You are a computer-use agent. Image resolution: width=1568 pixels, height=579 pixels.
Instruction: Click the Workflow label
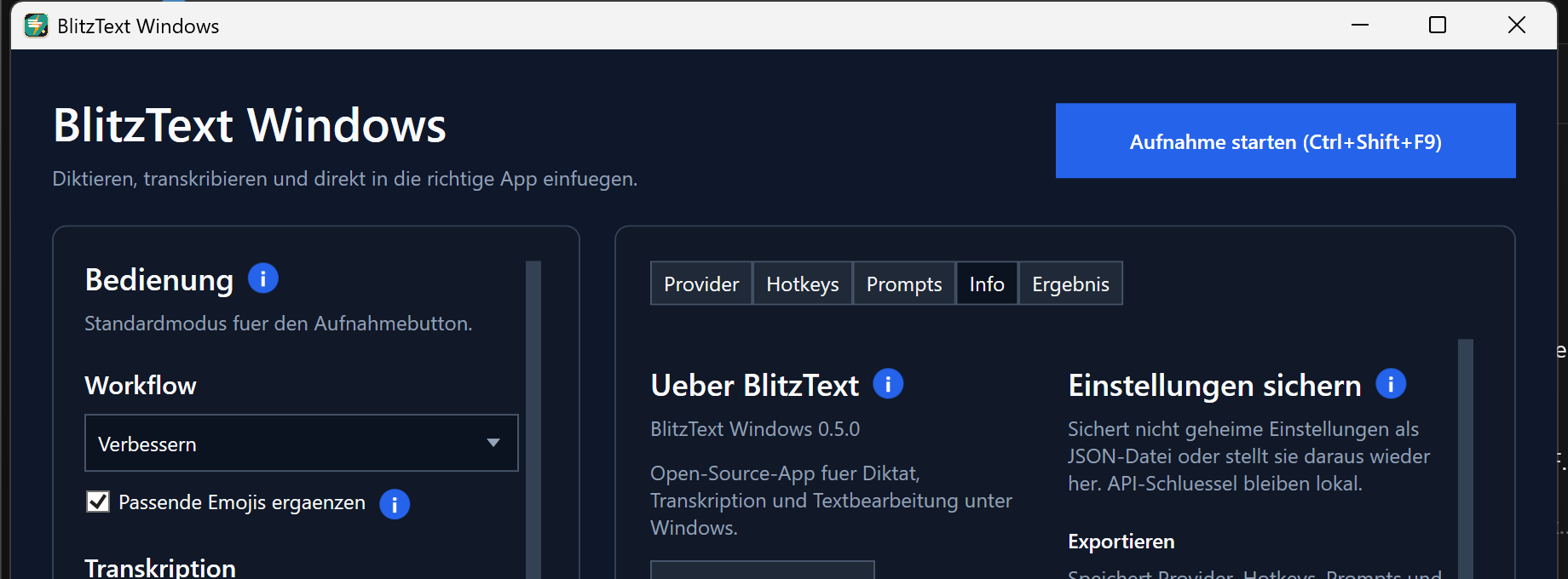(x=141, y=385)
